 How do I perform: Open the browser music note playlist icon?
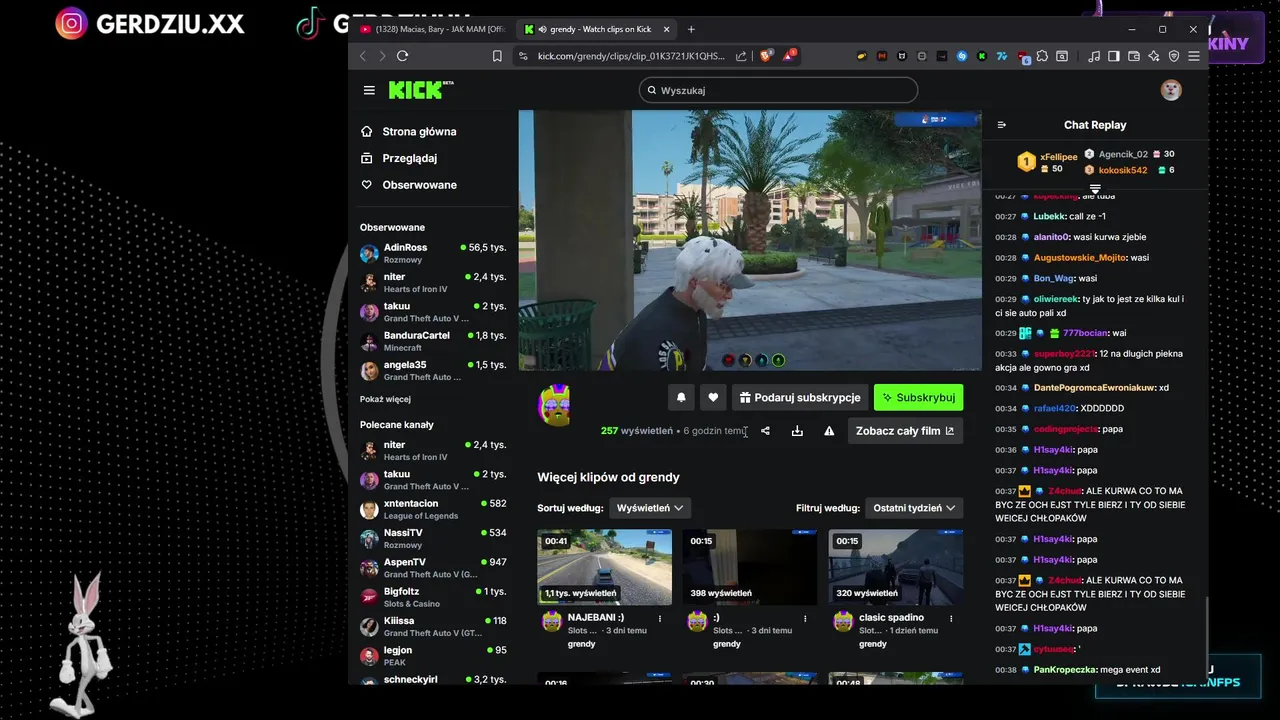click(x=1094, y=56)
